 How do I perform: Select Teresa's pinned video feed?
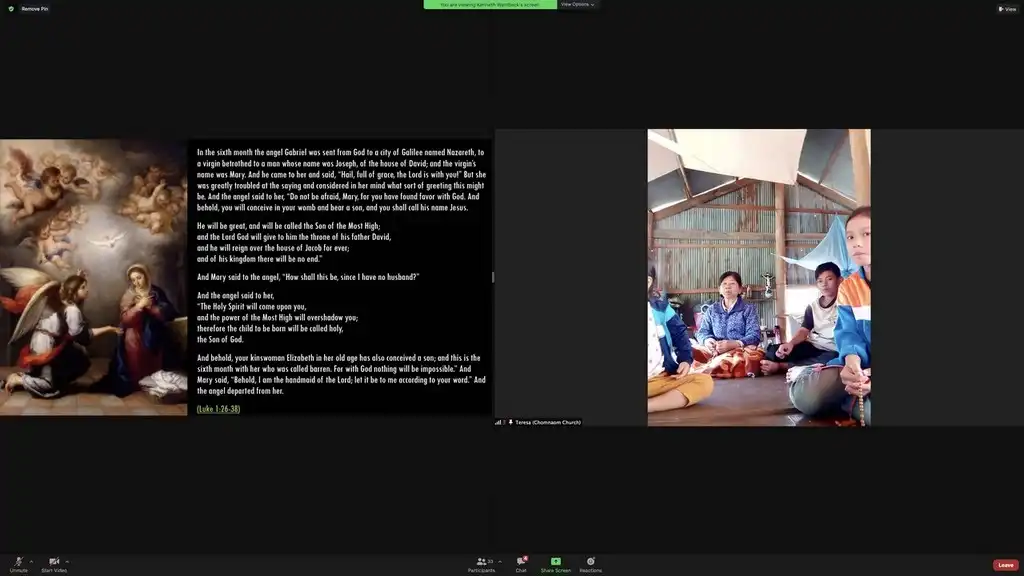(x=759, y=278)
